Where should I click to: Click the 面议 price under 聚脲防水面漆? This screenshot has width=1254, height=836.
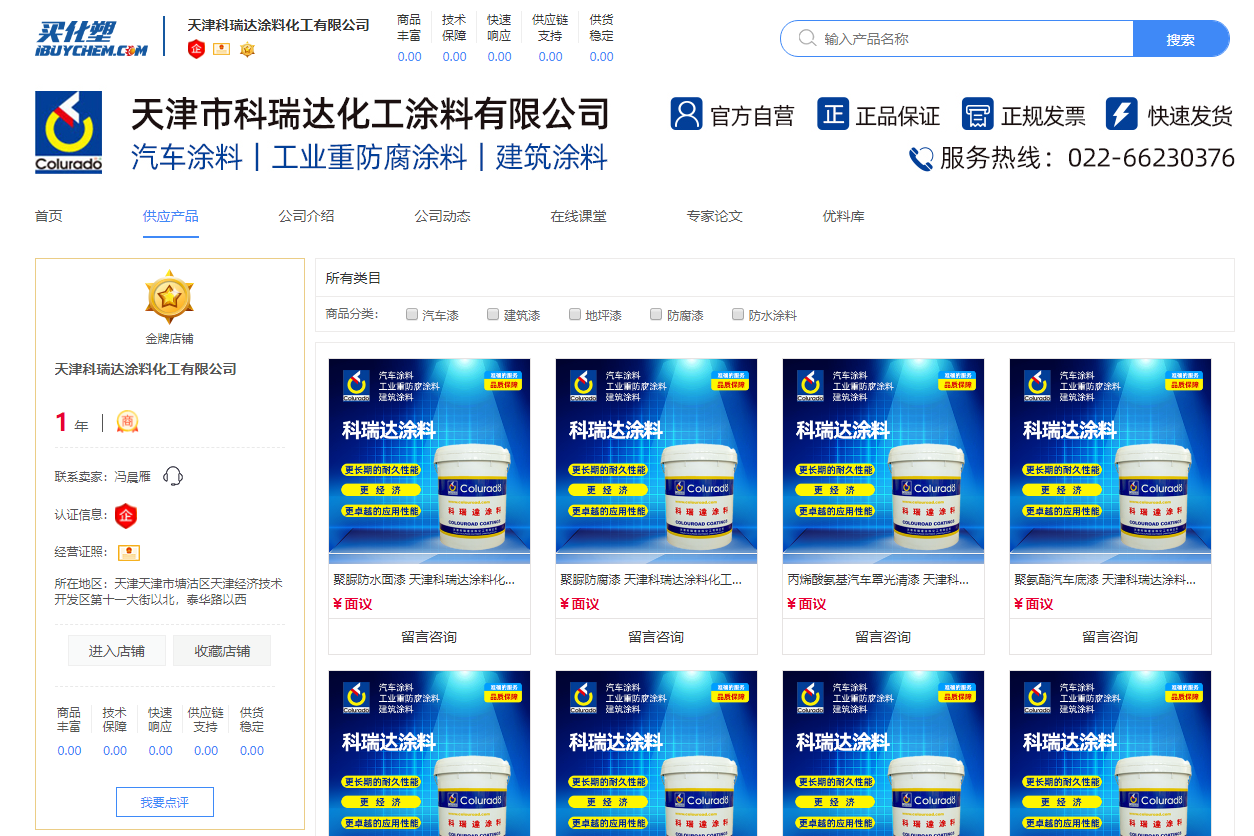pos(353,604)
